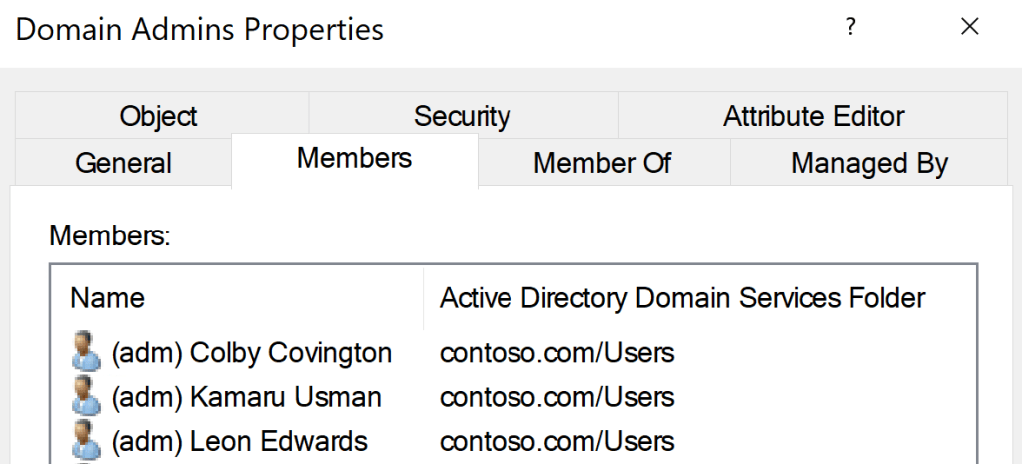Click the question mark help button
Screen dimensions: 1022x464
(x=850, y=28)
